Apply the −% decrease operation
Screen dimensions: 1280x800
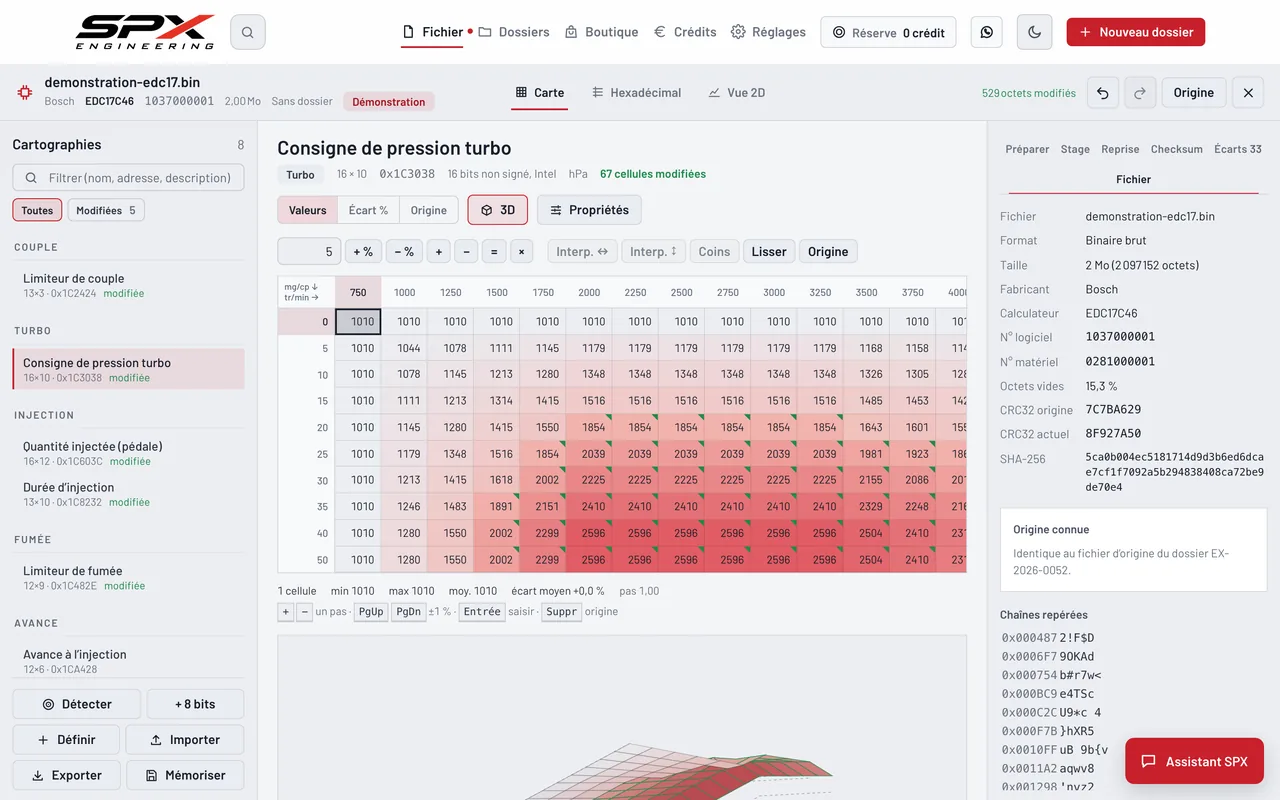(x=404, y=252)
